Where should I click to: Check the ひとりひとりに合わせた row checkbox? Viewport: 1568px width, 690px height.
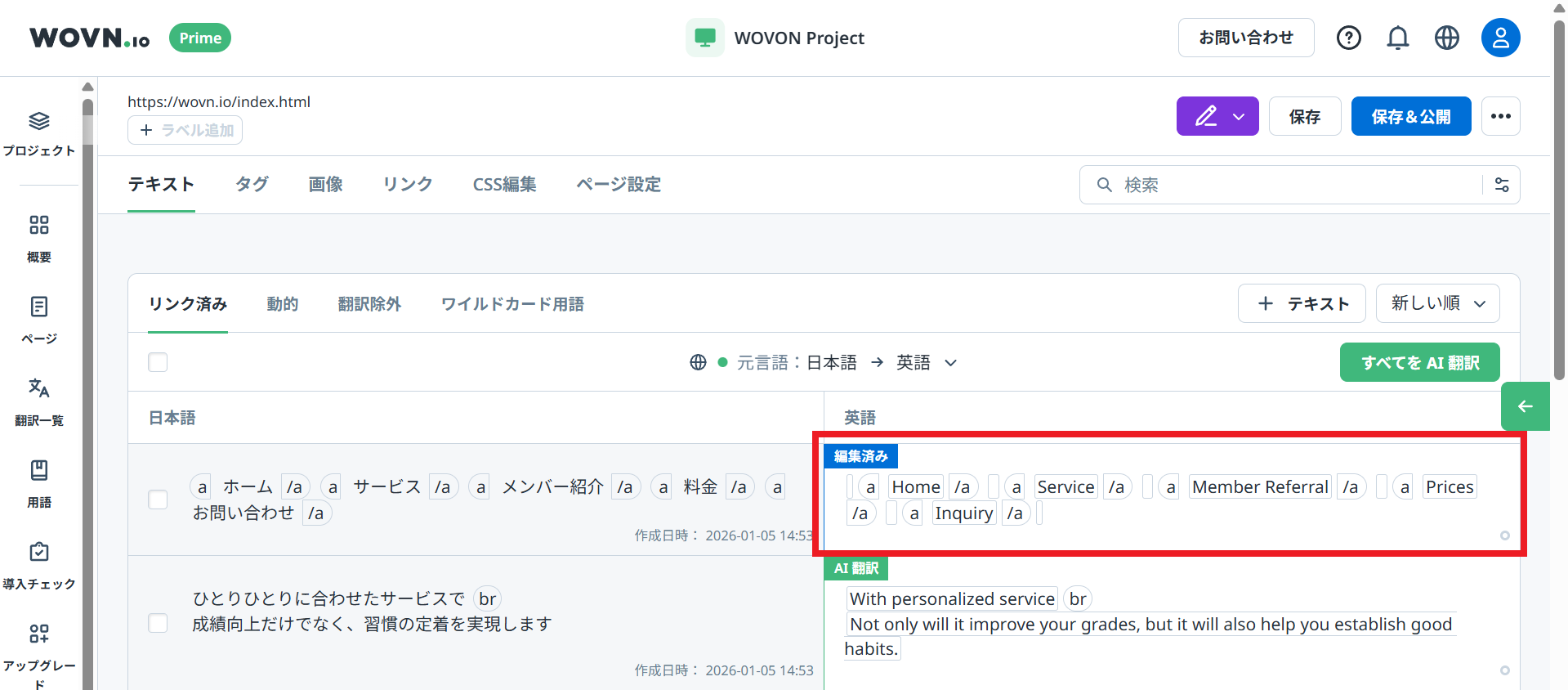pyautogui.click(x=158, y=623)
